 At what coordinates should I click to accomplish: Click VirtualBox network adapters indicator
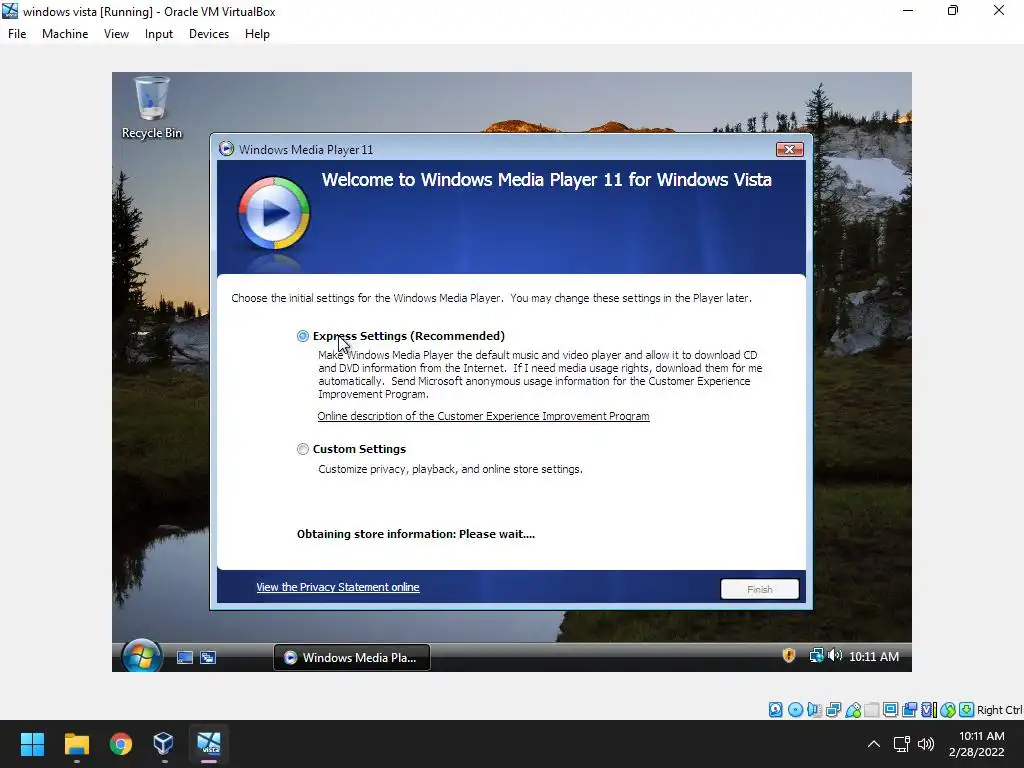pyautogui.click(x=833, y=710)
